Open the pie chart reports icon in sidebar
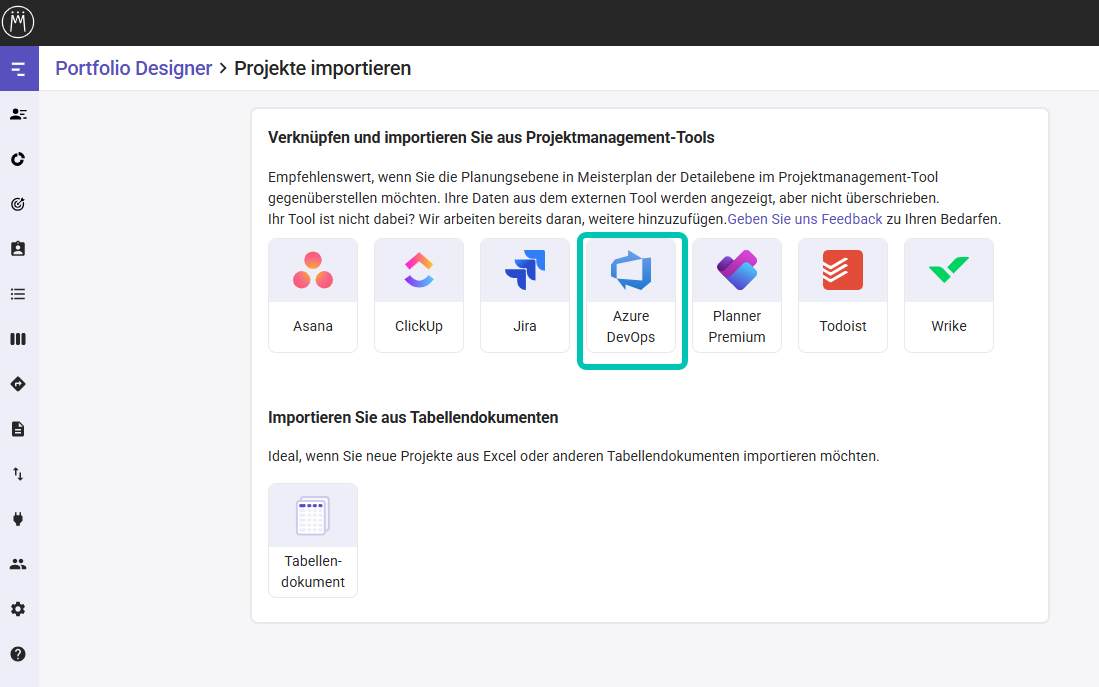This screenshot has height=687, width=1099. click(18, 159)
